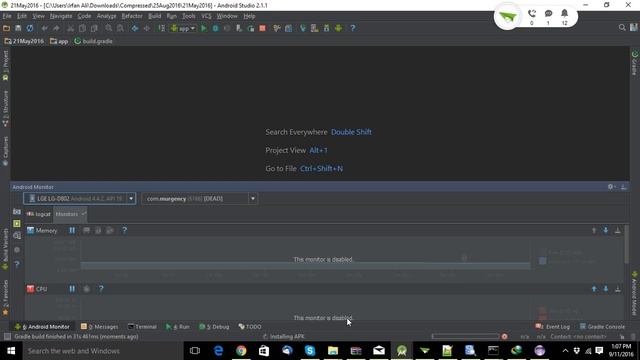Click the Memory monitor help question mark
This screenshot has width=640, height=360.
coord(124,231)
